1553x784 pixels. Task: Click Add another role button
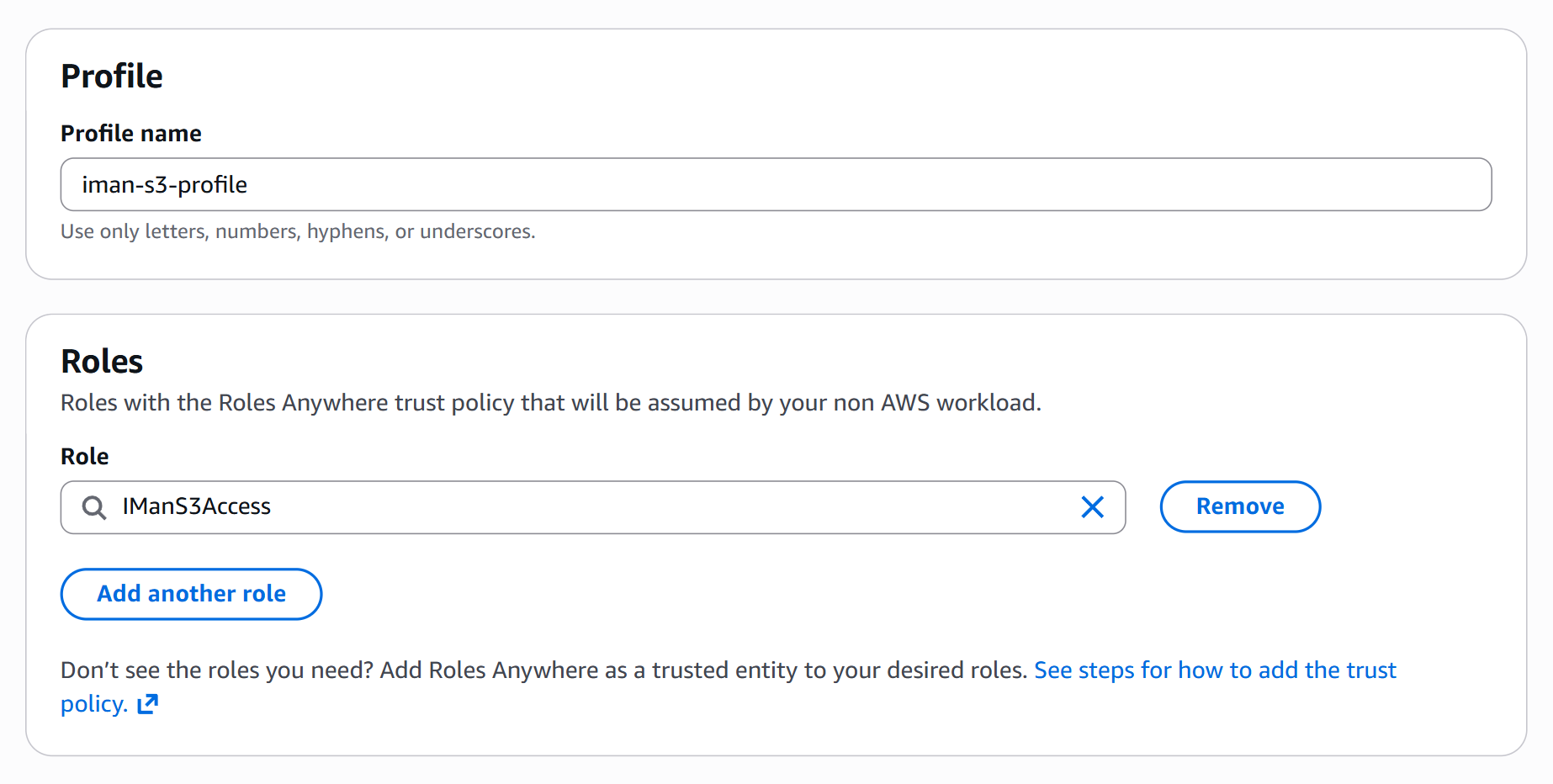click(192, 594)
